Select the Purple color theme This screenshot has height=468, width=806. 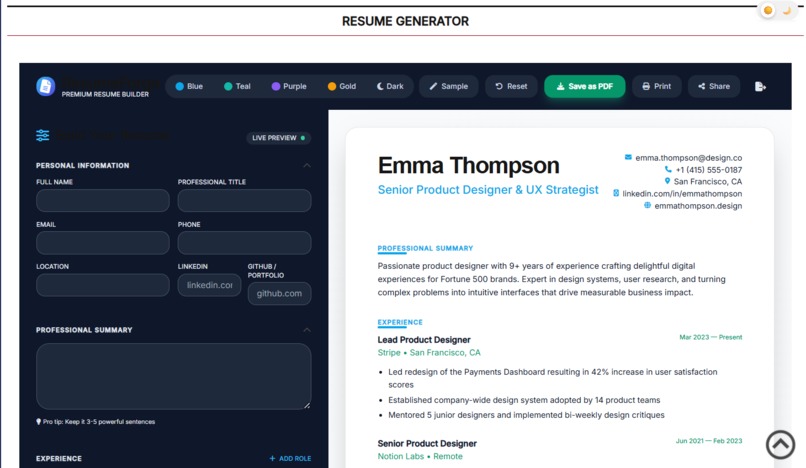tap(289, 86)
